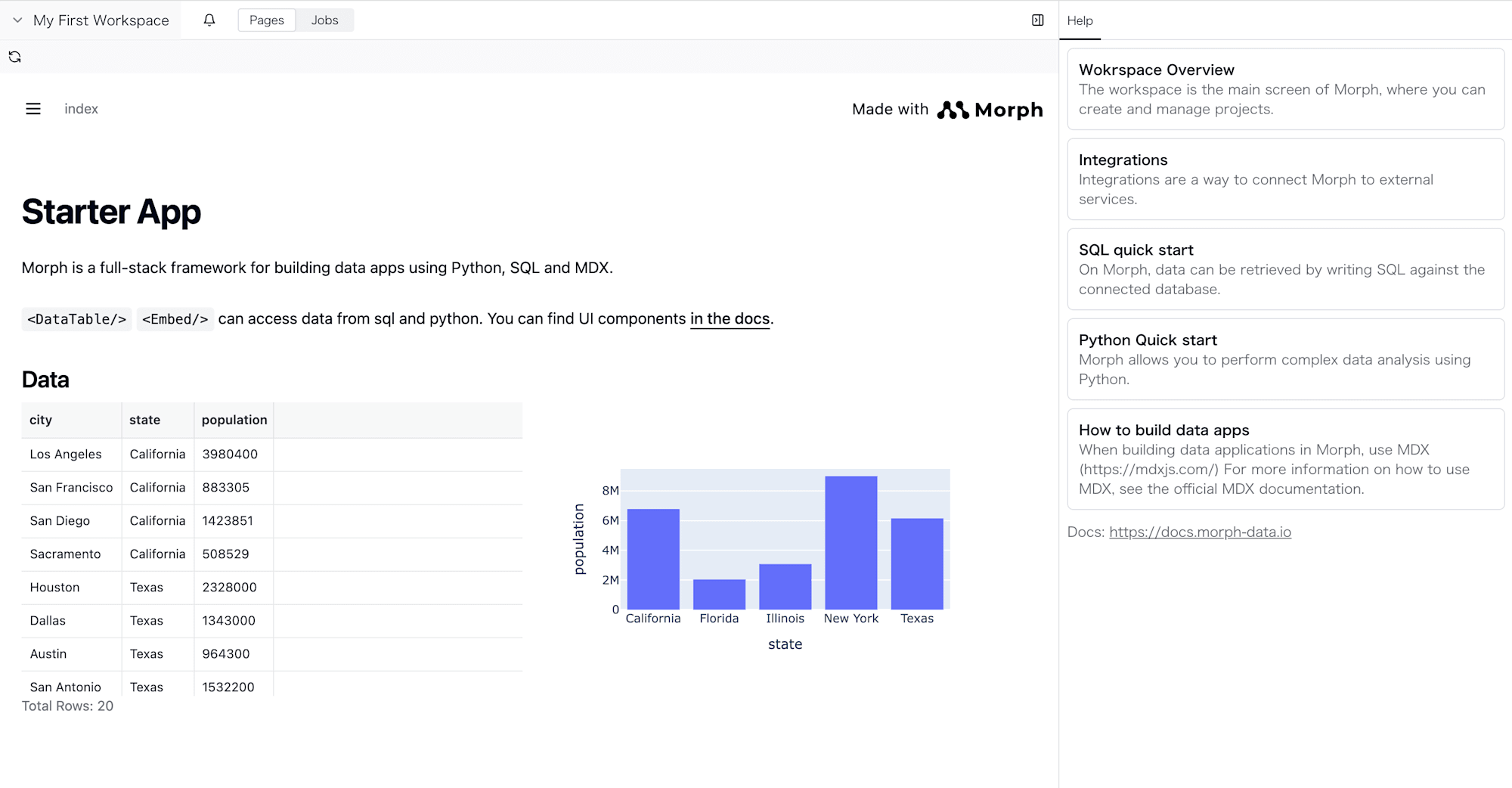This screenshot has height=788, width=1512.
Task: Click the index breadcrumb label
Action: coord(81,109)
